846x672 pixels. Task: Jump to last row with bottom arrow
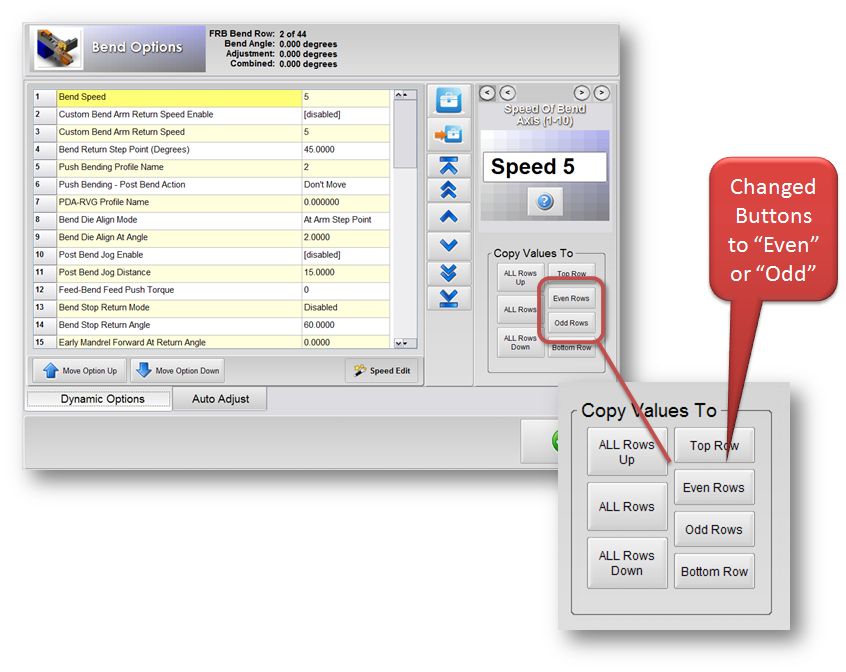coord(449,298)
